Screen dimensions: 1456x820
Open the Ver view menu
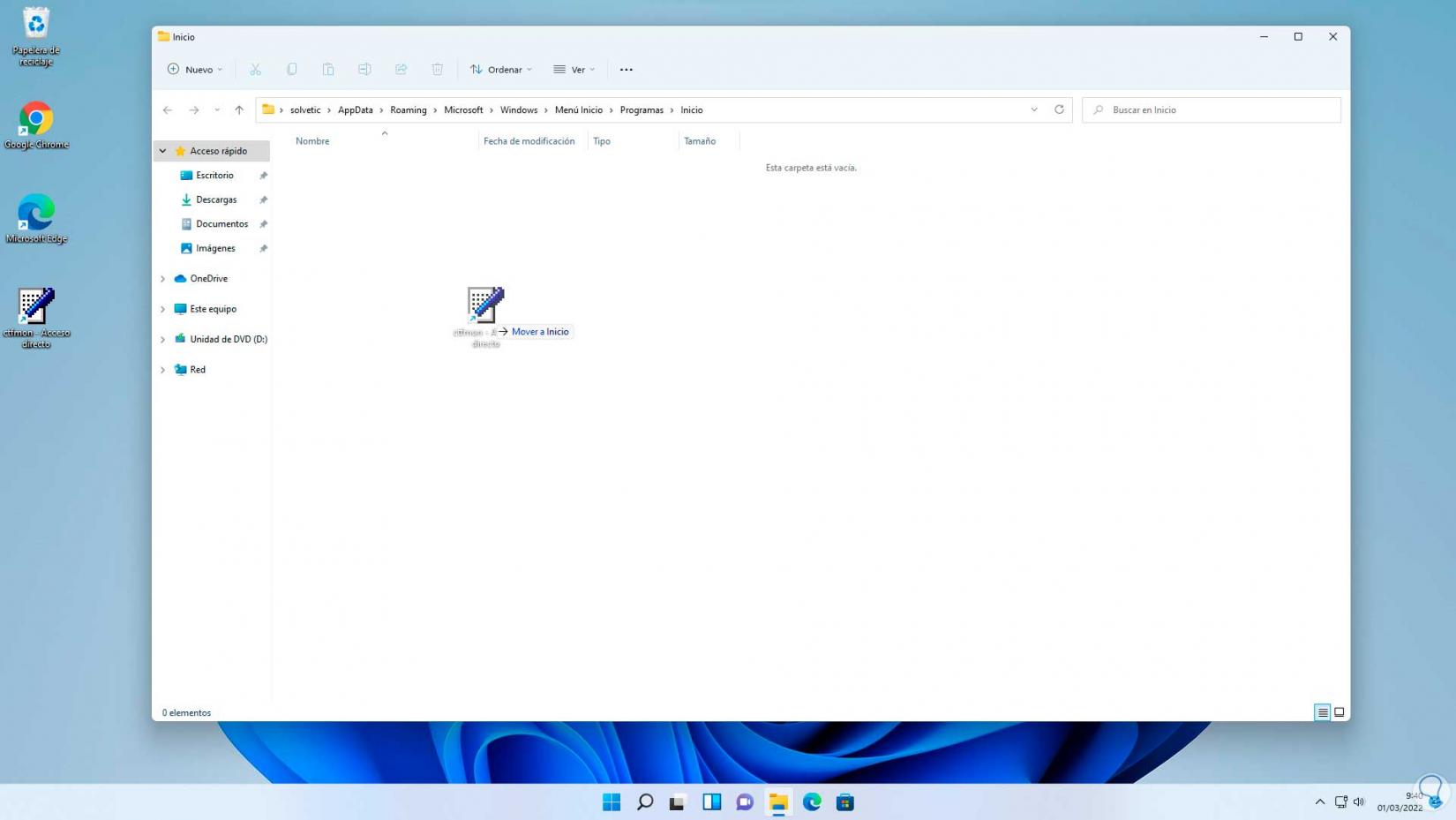(x=574, y=70)
